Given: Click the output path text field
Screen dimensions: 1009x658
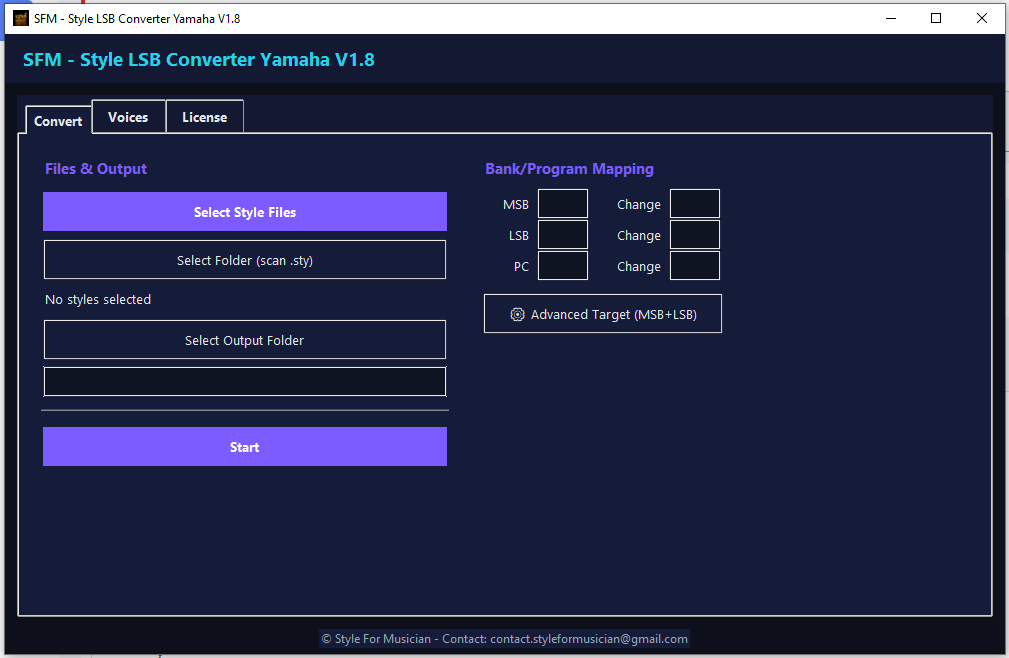Looking at the screenshot, I should pyautogui.click(x=245, y=381).
